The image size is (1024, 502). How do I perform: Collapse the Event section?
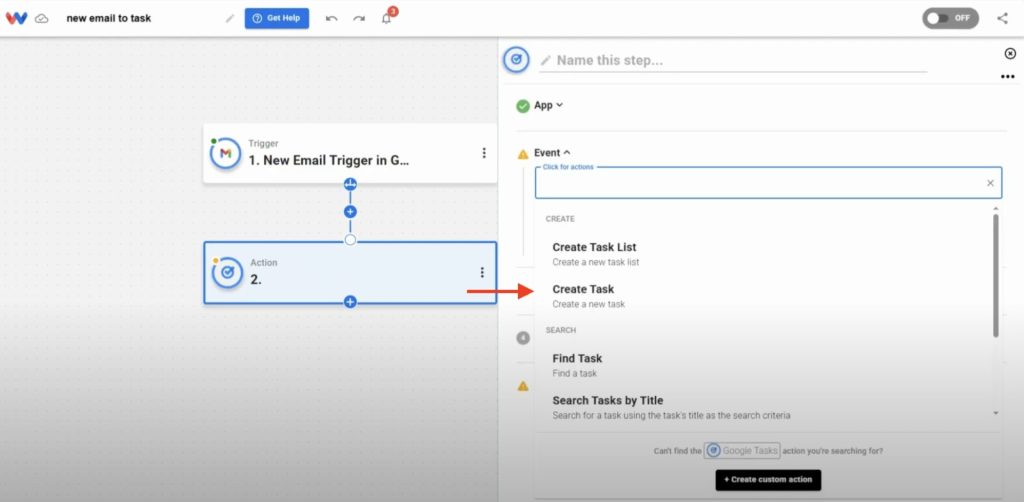coord(552,153)
